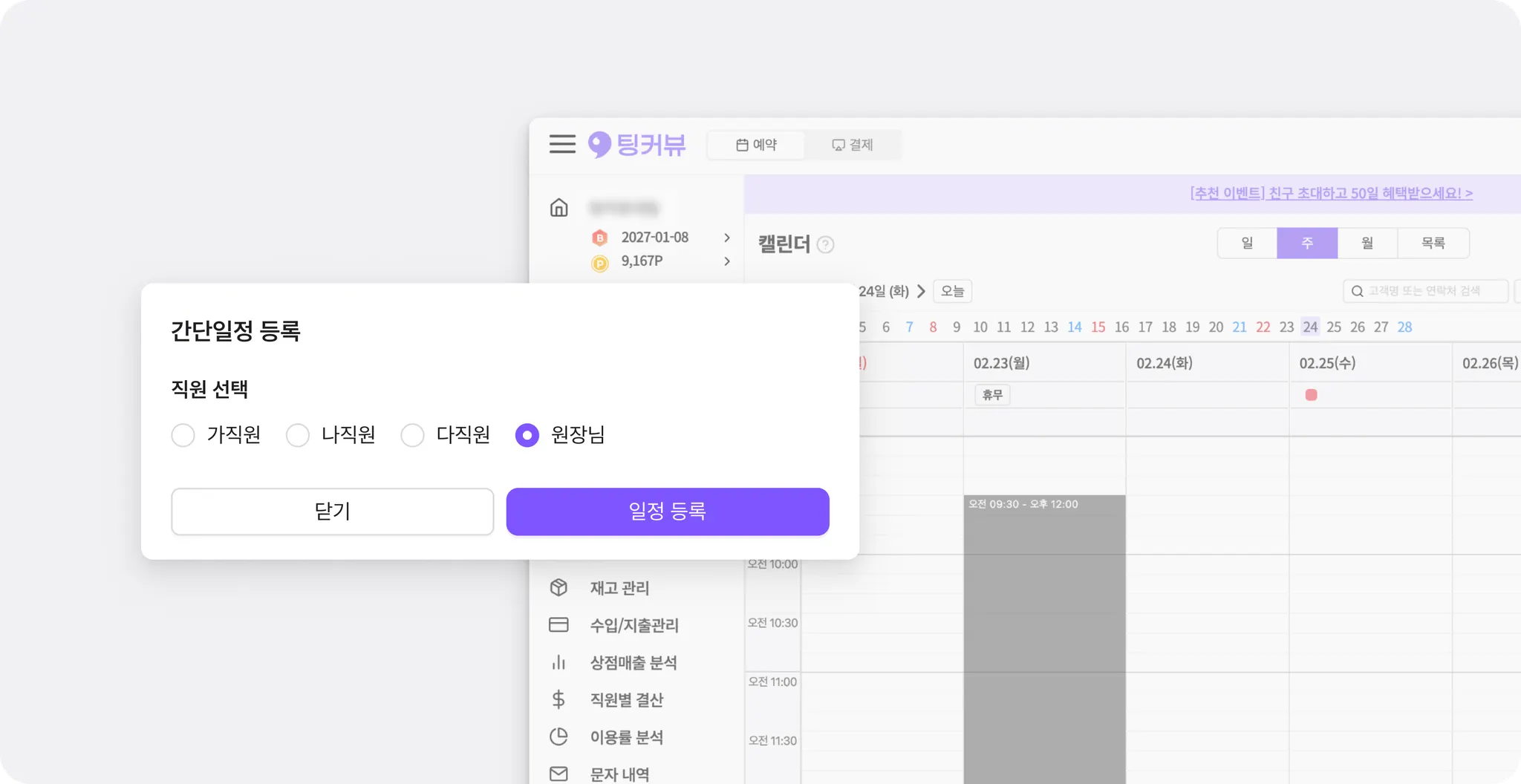Go to next week with arrow
Image resolution: width=1521 pixels, height=784 pixels.
[x=921, y=291]
